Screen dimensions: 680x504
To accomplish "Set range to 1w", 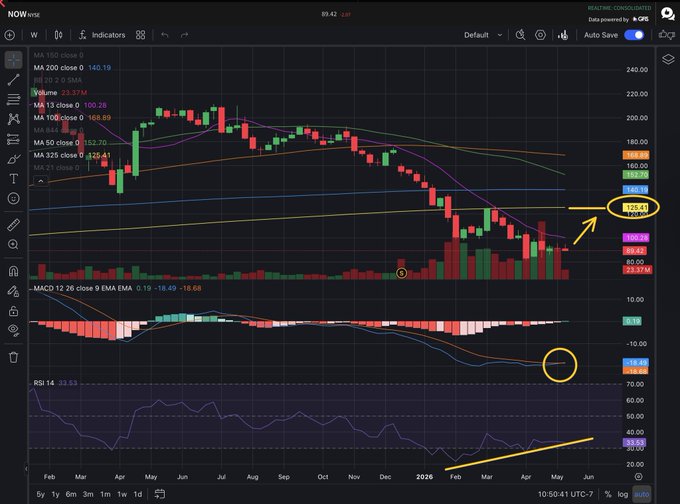I will point(122,494).
